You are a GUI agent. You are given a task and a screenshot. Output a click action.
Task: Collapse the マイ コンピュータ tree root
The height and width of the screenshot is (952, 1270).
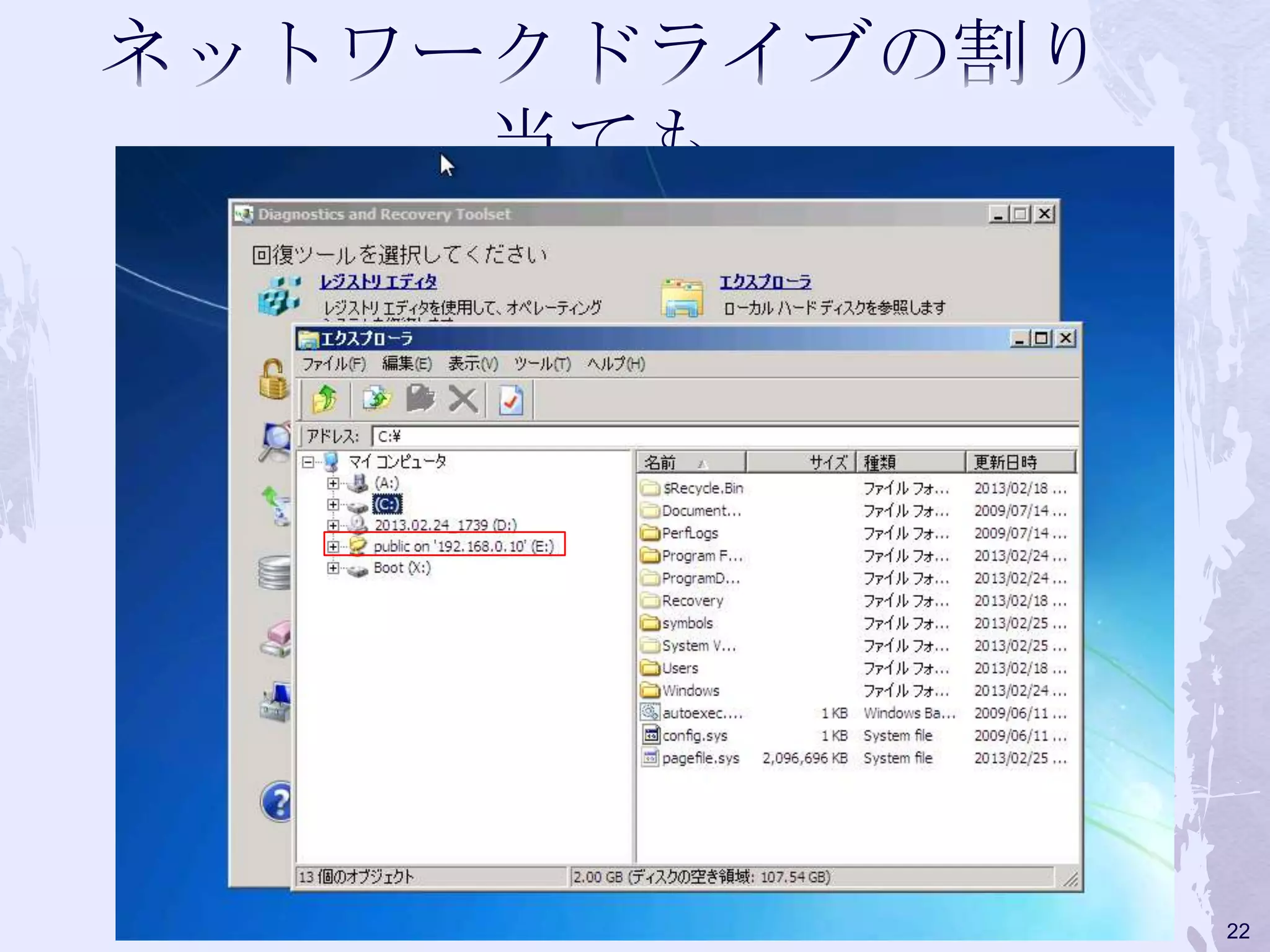(308, 462)
